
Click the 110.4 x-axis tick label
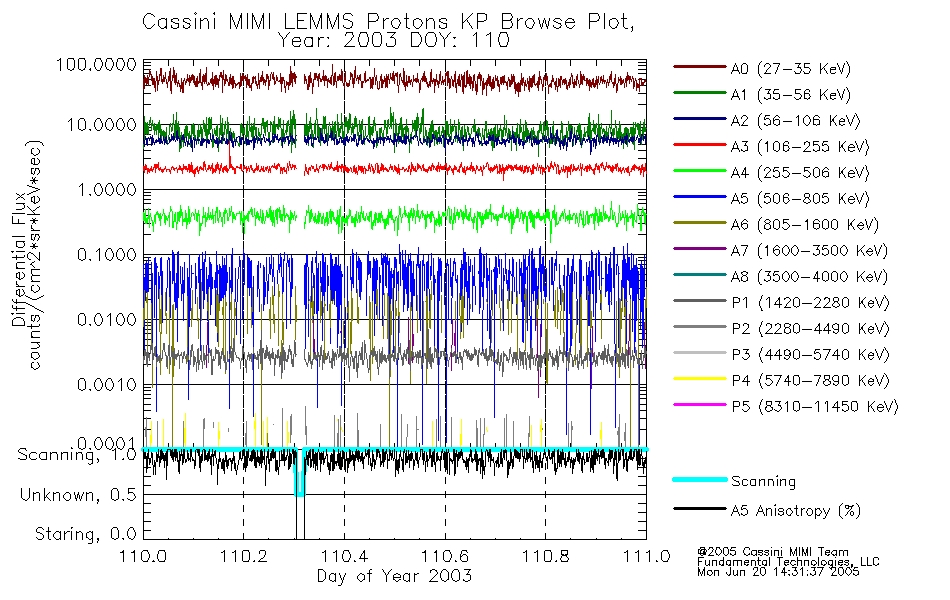pyautogui.click(x=344, y=556)
